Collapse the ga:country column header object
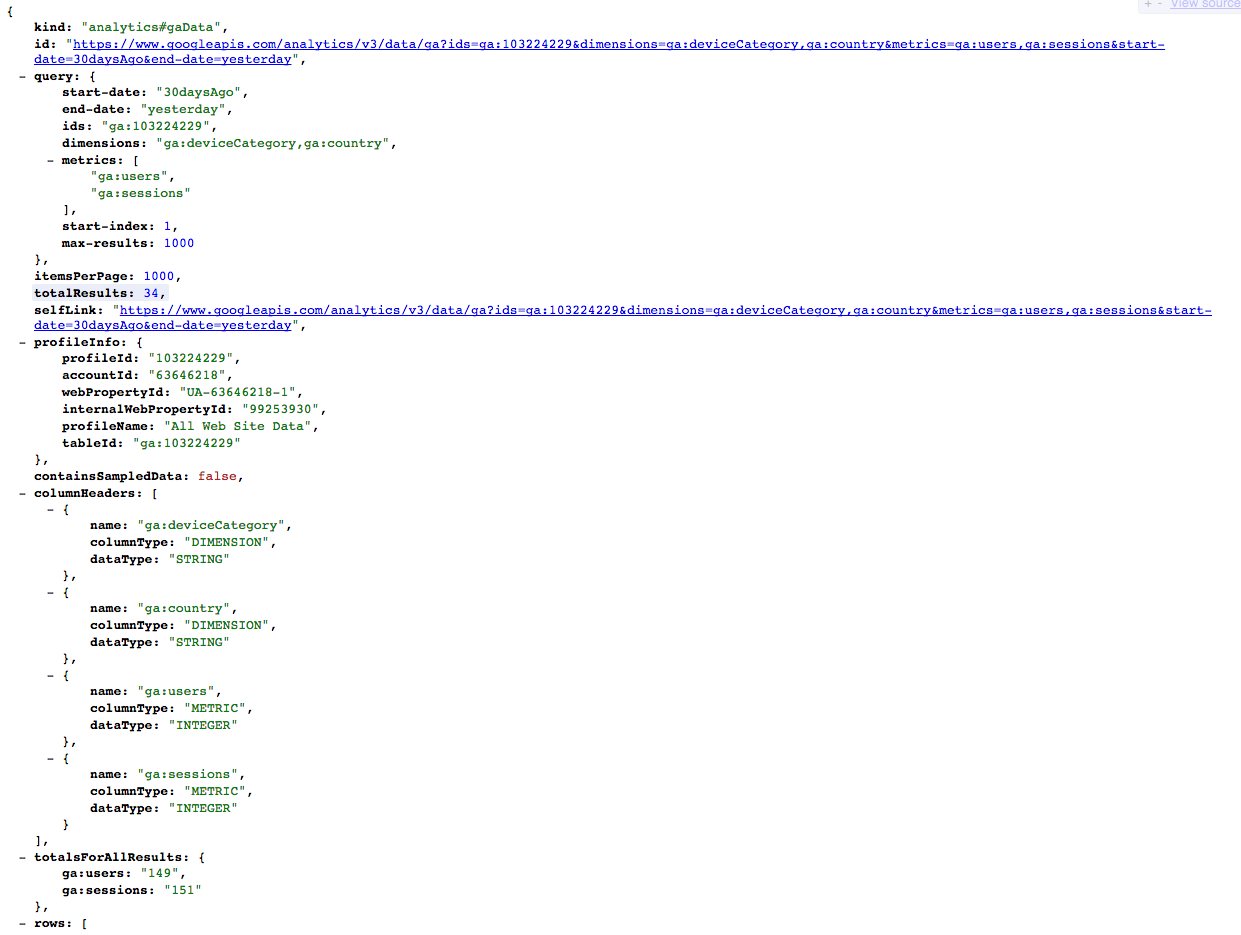 click(x=51, y=592)
